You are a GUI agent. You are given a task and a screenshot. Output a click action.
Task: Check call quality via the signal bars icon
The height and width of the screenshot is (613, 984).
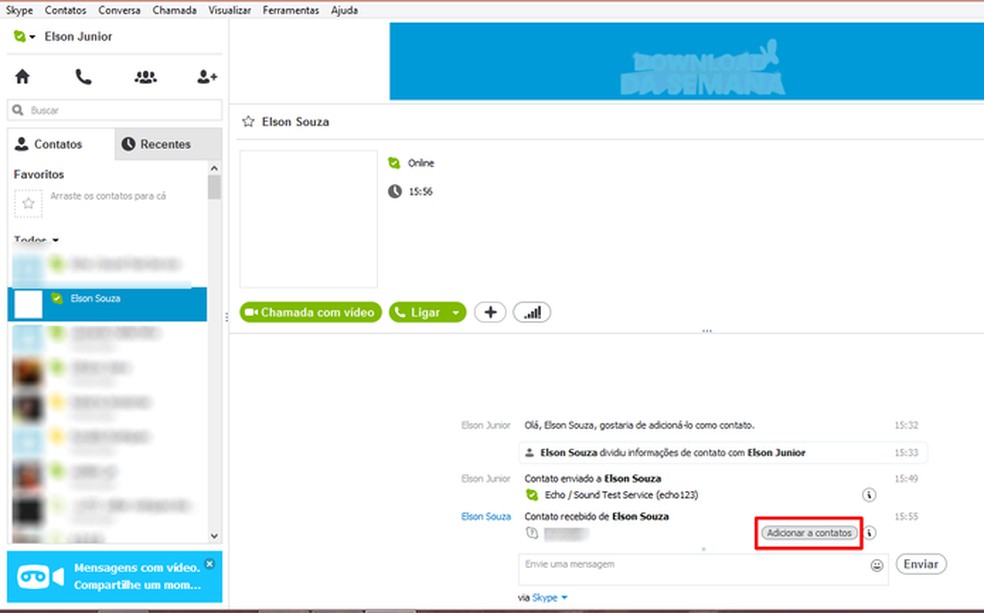tap(532, 312)
